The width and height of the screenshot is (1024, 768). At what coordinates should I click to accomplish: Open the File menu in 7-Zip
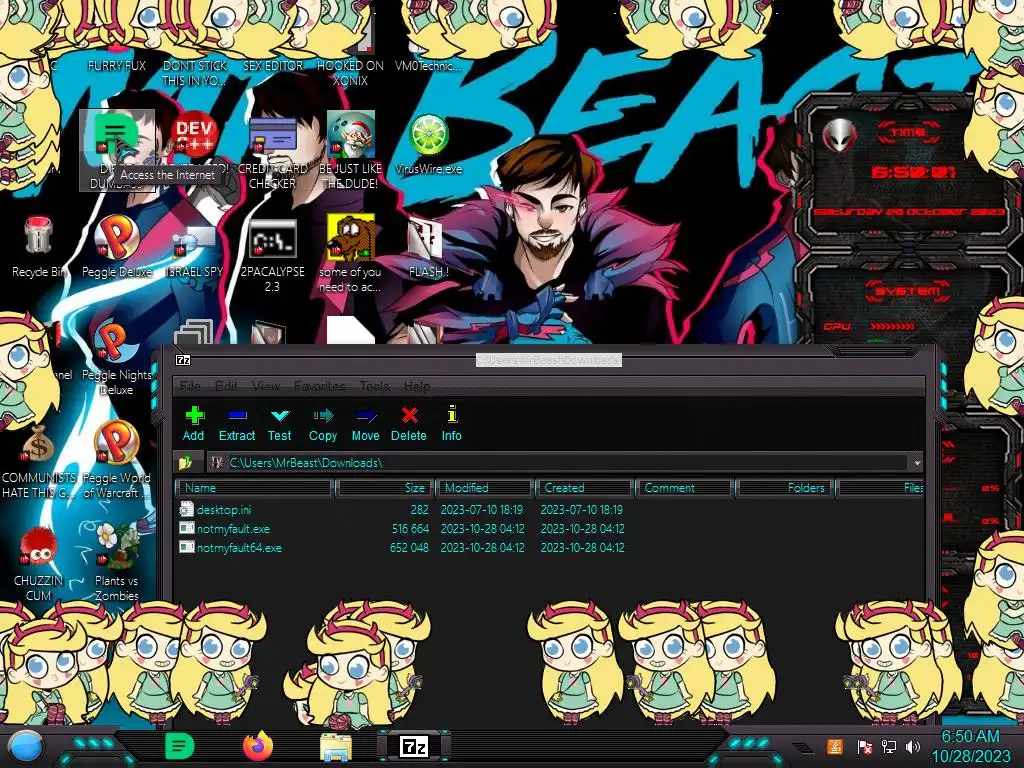[190, 386]
